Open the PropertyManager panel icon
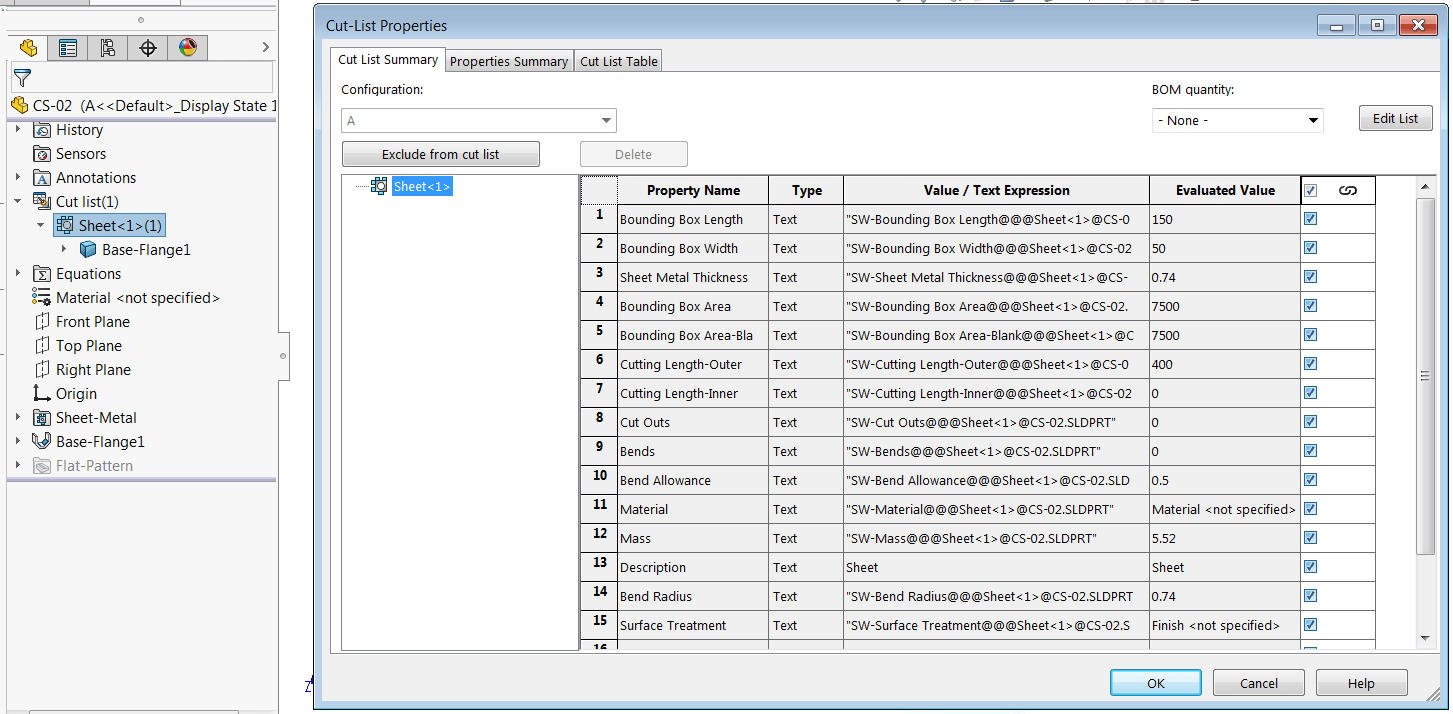The height and width of the screenshot is (714, 1453). point(67,47)
